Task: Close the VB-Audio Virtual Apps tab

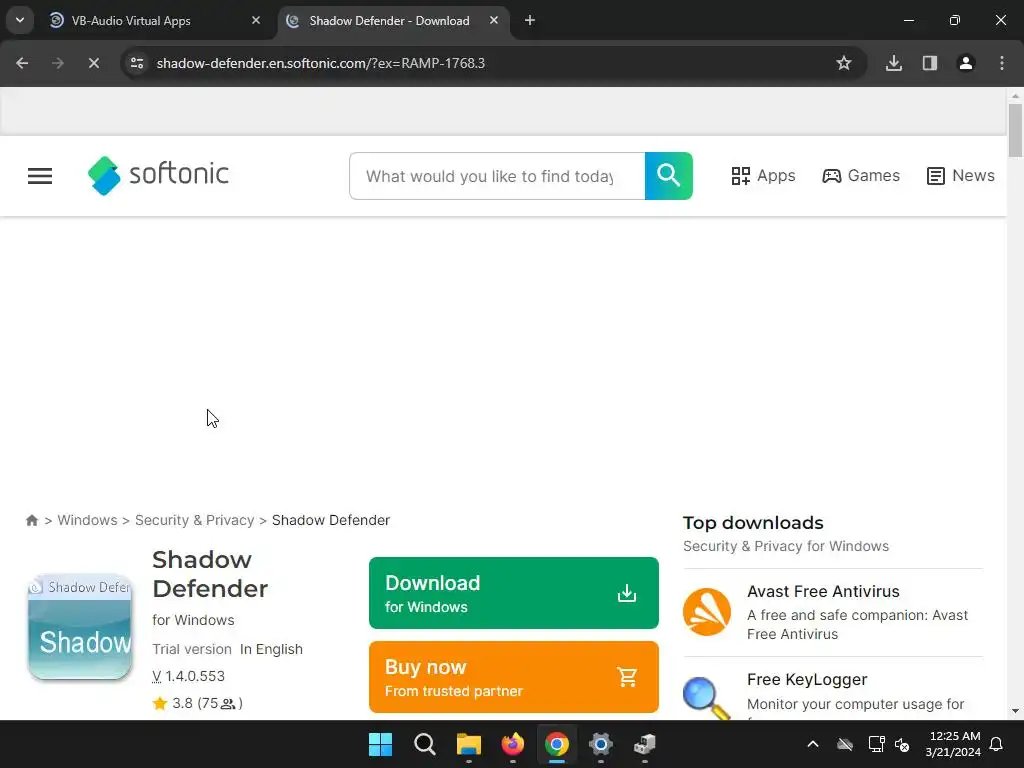Action: [256, 21]
